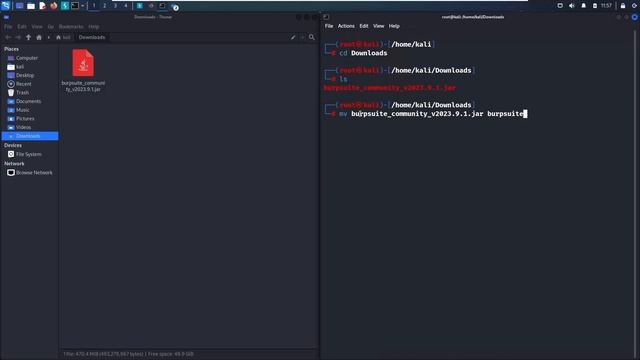Check the battery icon in panel
This screenshot has width=640, height=360.
tap(595, 6)
